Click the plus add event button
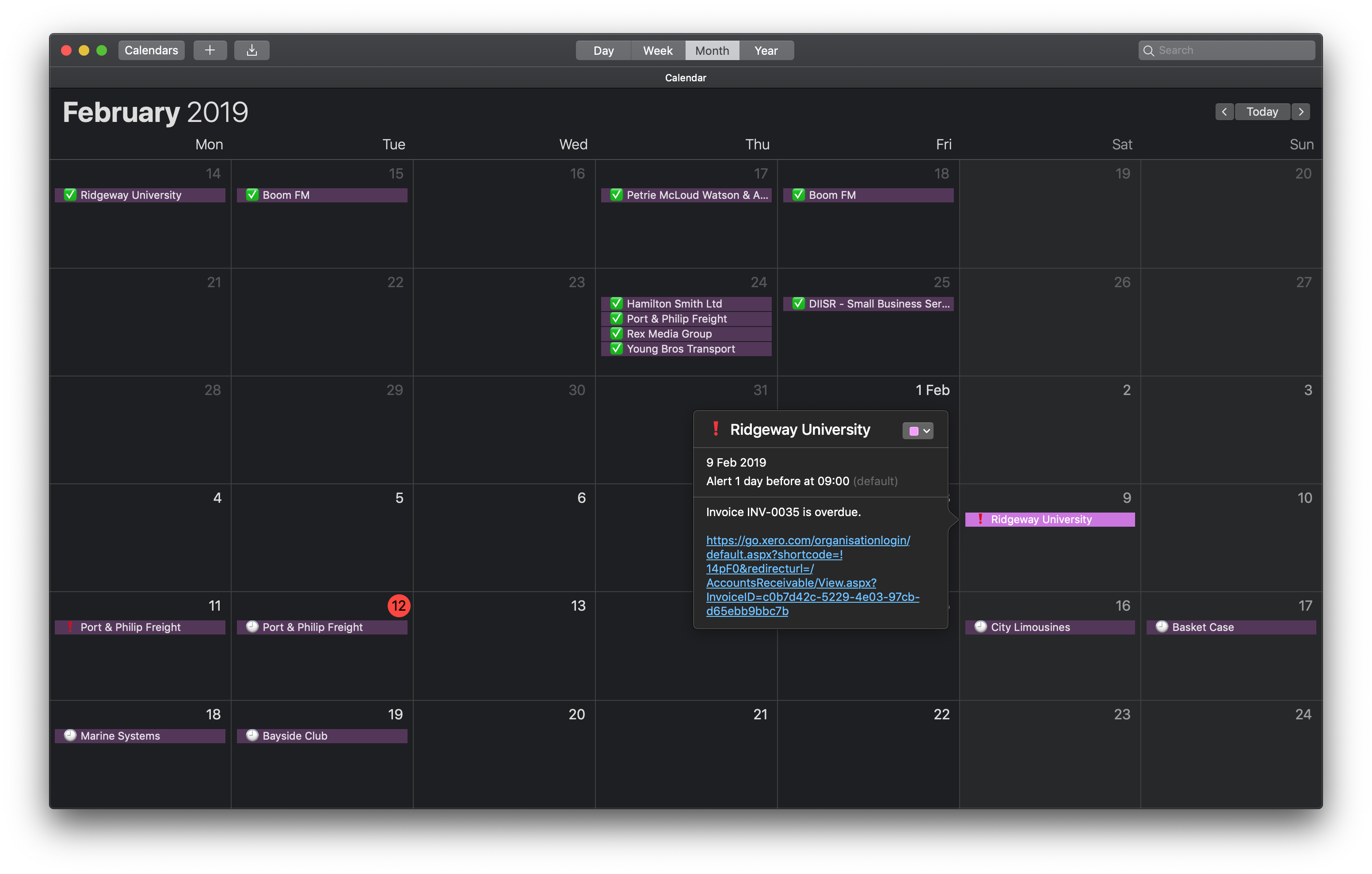Viewport: 1372px width, 874px height. [210, 50]
